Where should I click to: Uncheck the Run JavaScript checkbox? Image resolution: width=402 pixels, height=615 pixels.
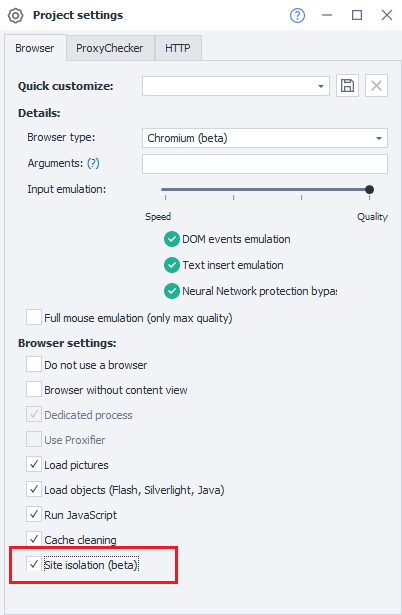(34, 514)
